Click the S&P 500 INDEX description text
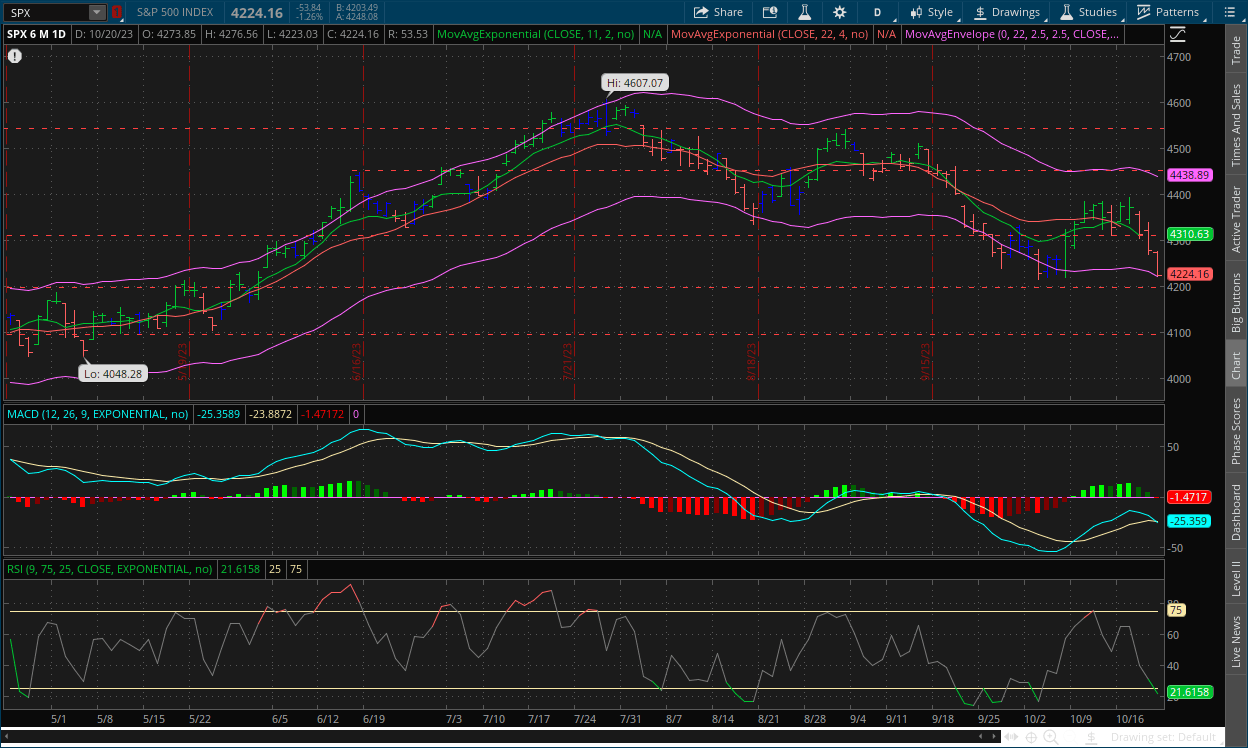 [x=175, y=12]
